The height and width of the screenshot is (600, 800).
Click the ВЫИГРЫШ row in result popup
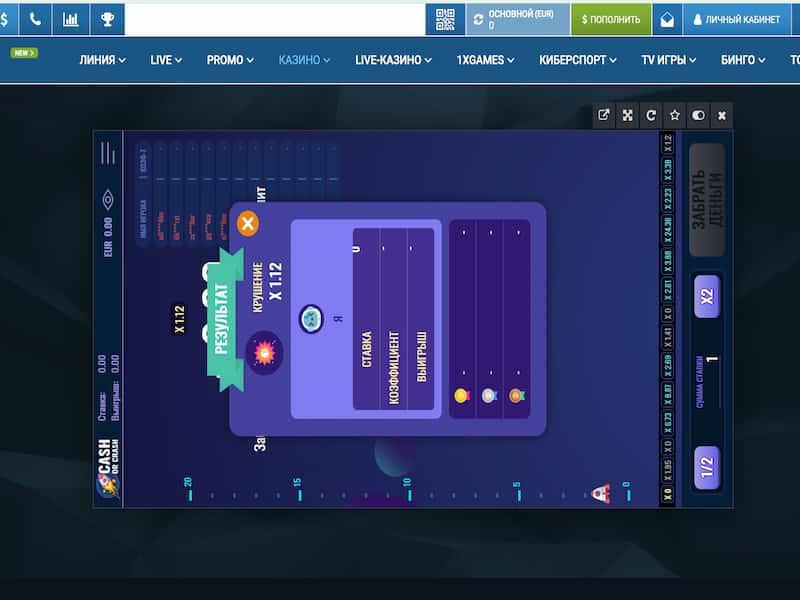(x=421, y=319)
